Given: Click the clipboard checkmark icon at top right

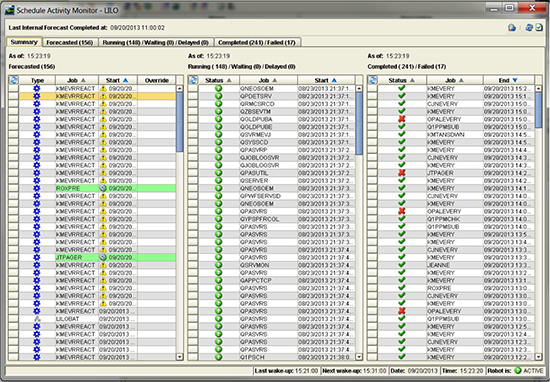Looking at the screenshot, I should [x=539, y=27].
